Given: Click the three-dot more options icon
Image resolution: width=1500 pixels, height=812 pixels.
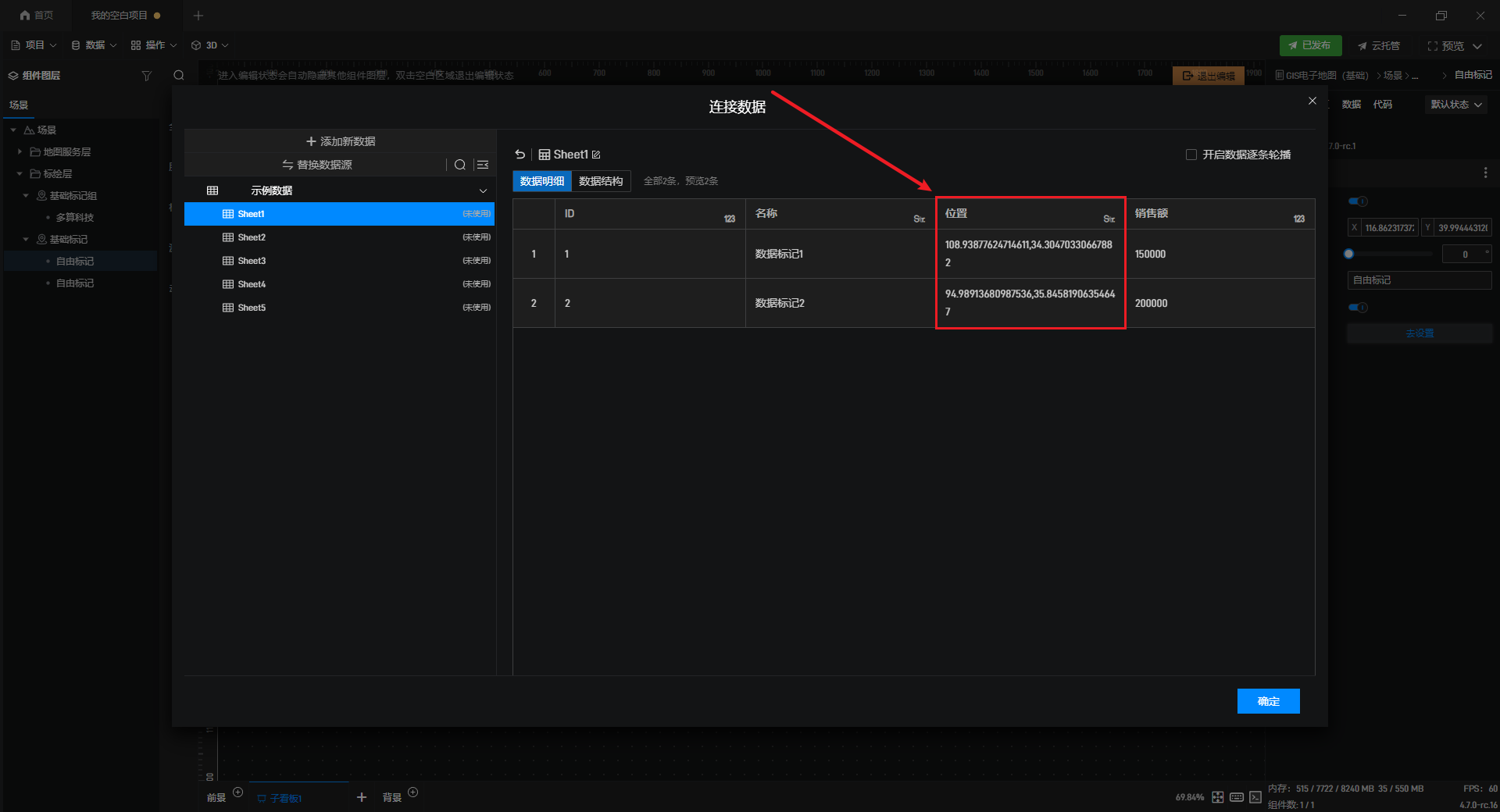Looking at the screenshot, I should click(1485, 173).
